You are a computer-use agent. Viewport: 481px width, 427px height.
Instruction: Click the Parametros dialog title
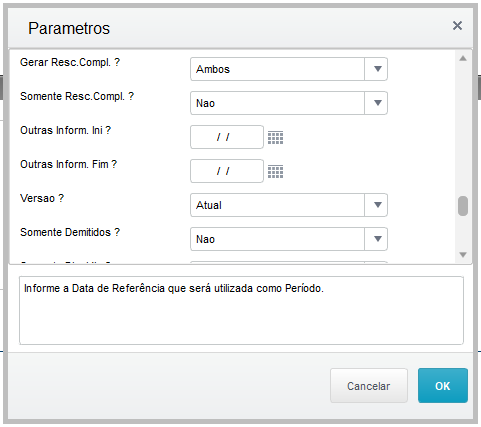(x=69, y=28)
